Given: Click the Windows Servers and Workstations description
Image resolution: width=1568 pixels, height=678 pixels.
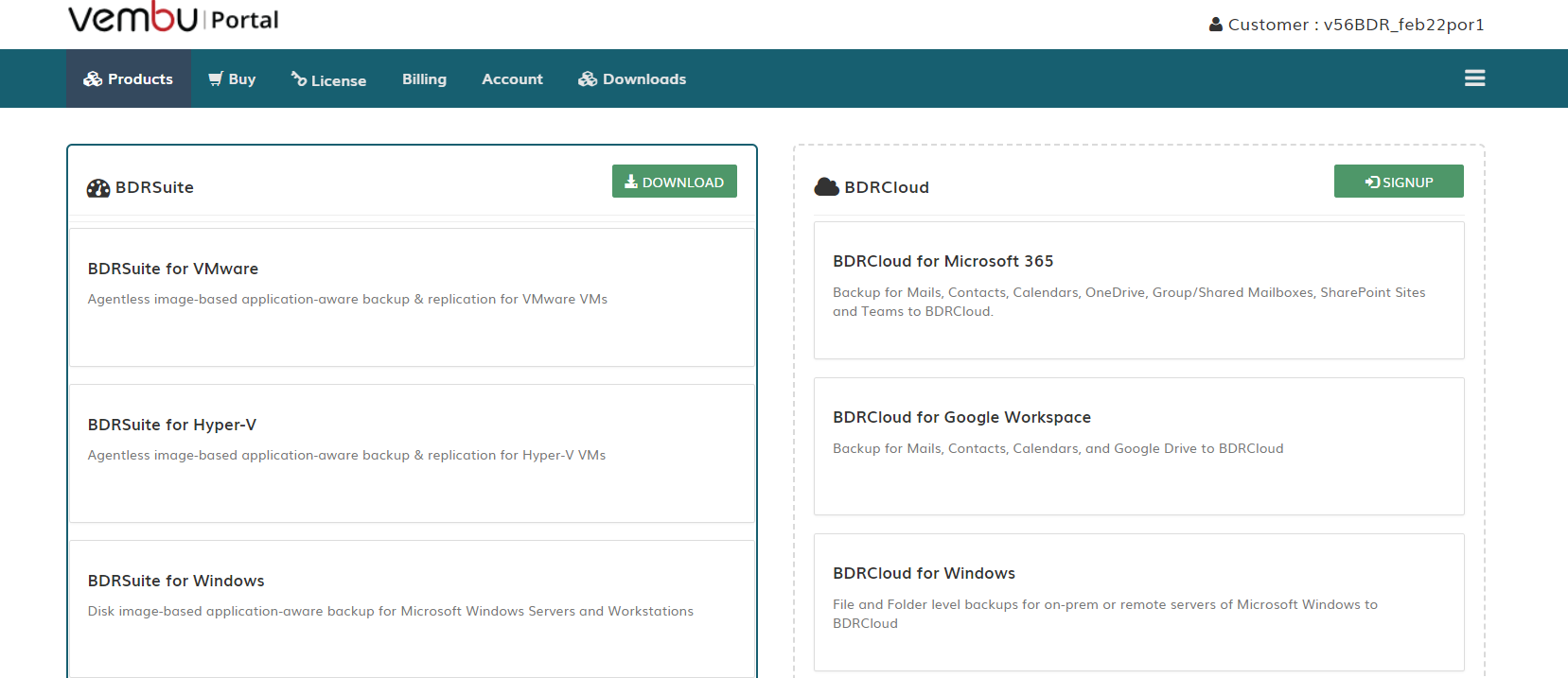Looking at the screenshot, I should coord(390,611).
